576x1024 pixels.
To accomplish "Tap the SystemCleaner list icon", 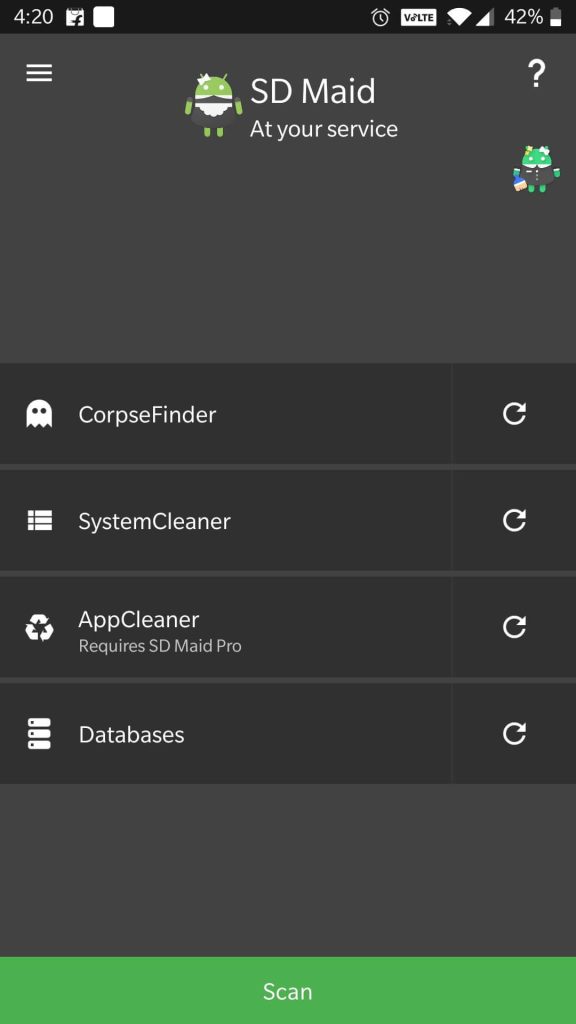I will pyautogui.click(x=39, y=520).
